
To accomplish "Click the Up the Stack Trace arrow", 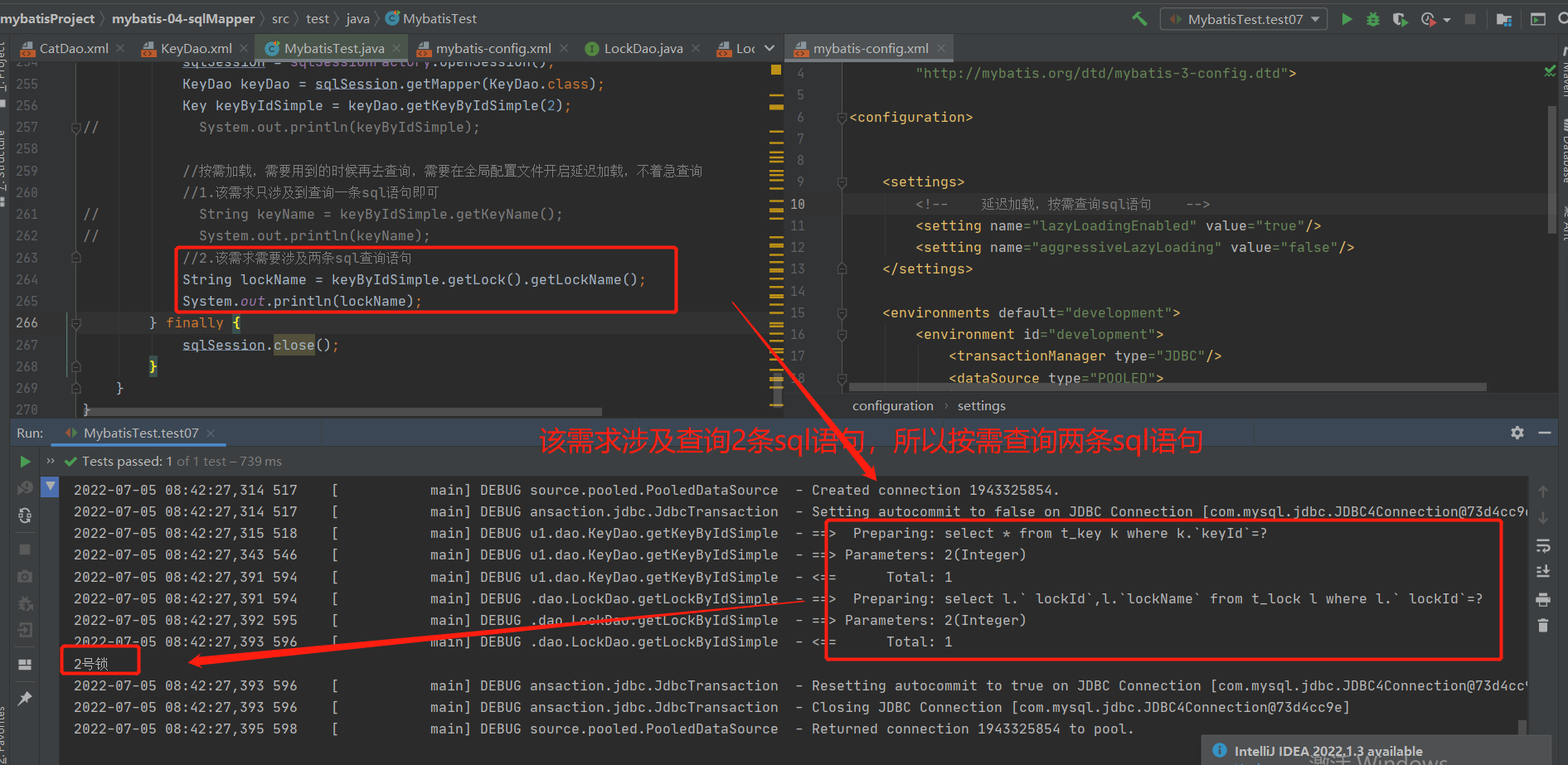I will click(x=1543, y=491).
